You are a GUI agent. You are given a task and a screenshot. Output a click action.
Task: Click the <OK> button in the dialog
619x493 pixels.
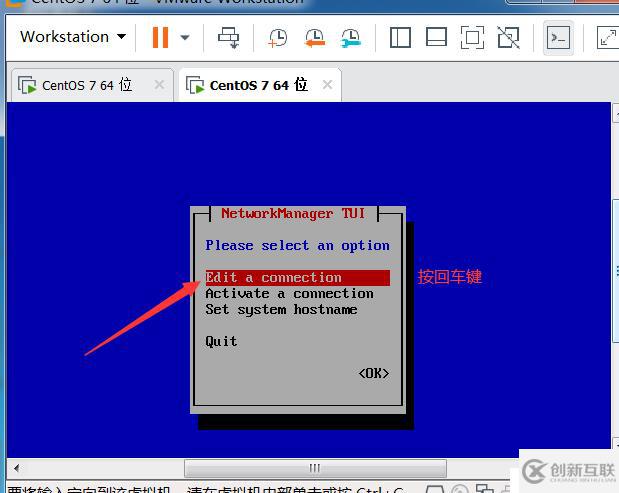pyautogui.click(x=373, y=373)
